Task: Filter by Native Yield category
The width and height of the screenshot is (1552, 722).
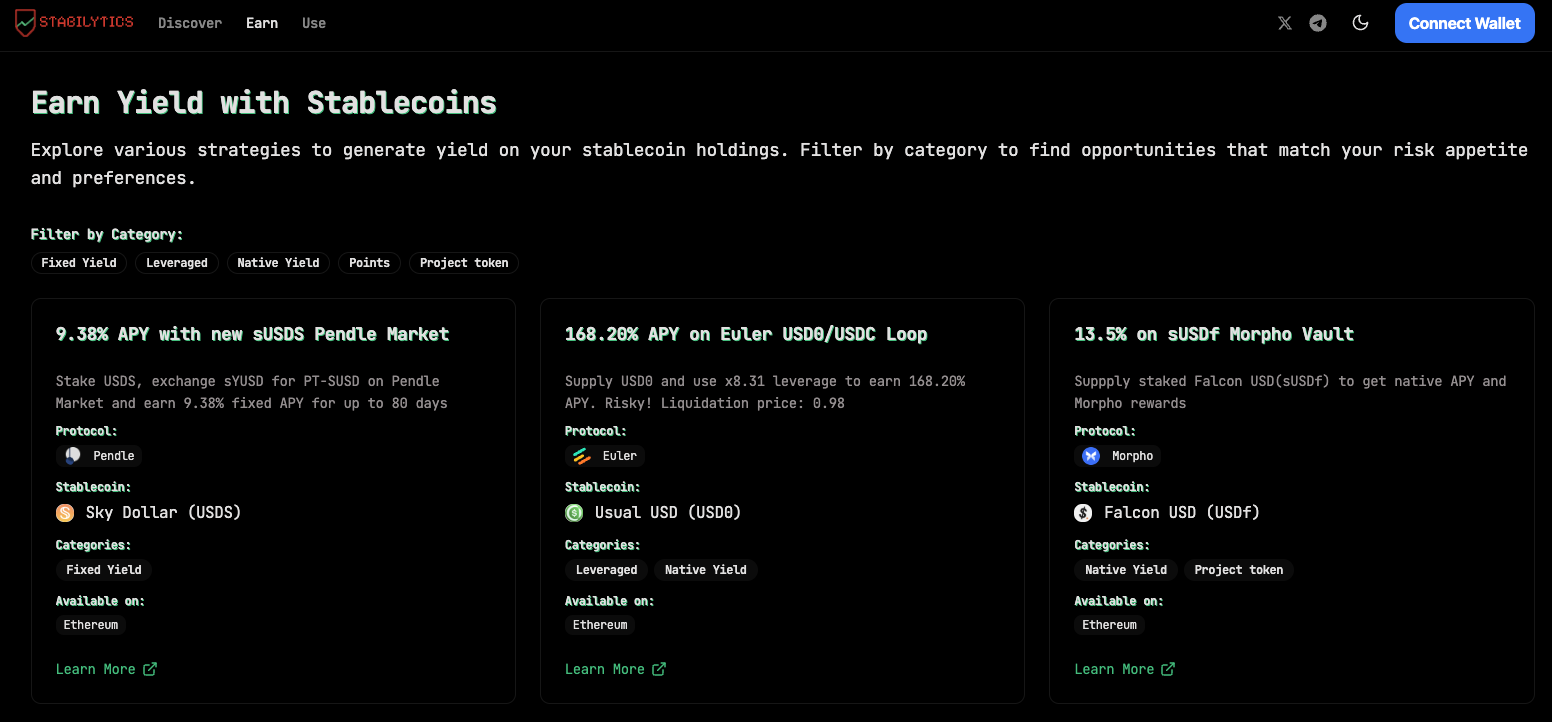Action: point(278,263)
